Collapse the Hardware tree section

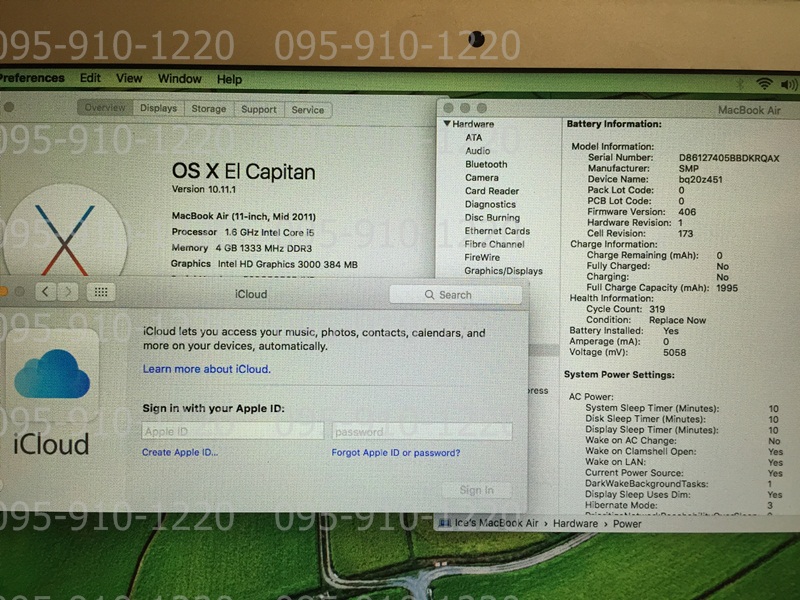click(447, 123)
